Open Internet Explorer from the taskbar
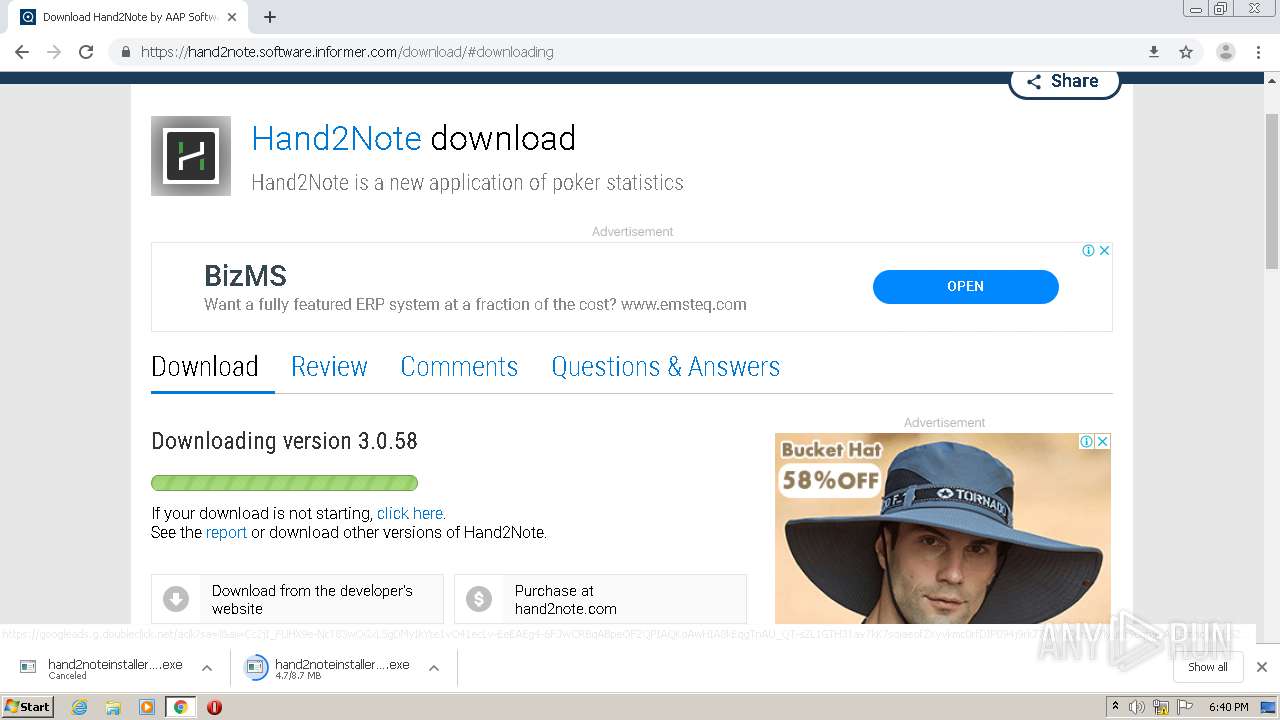This screenshot has width=1280, height=720. click(80, 707)
